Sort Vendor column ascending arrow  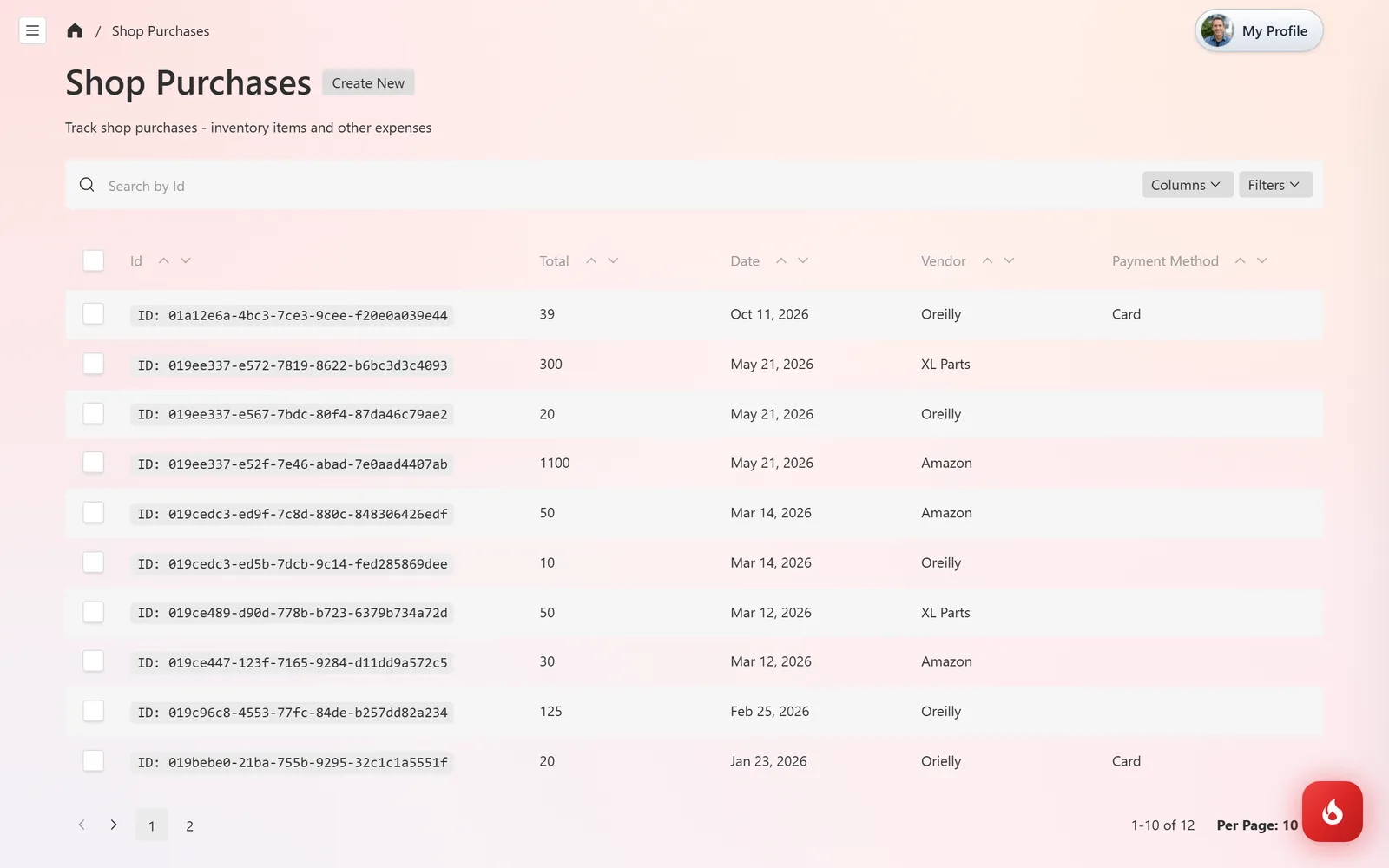click(x=987, y=260)
